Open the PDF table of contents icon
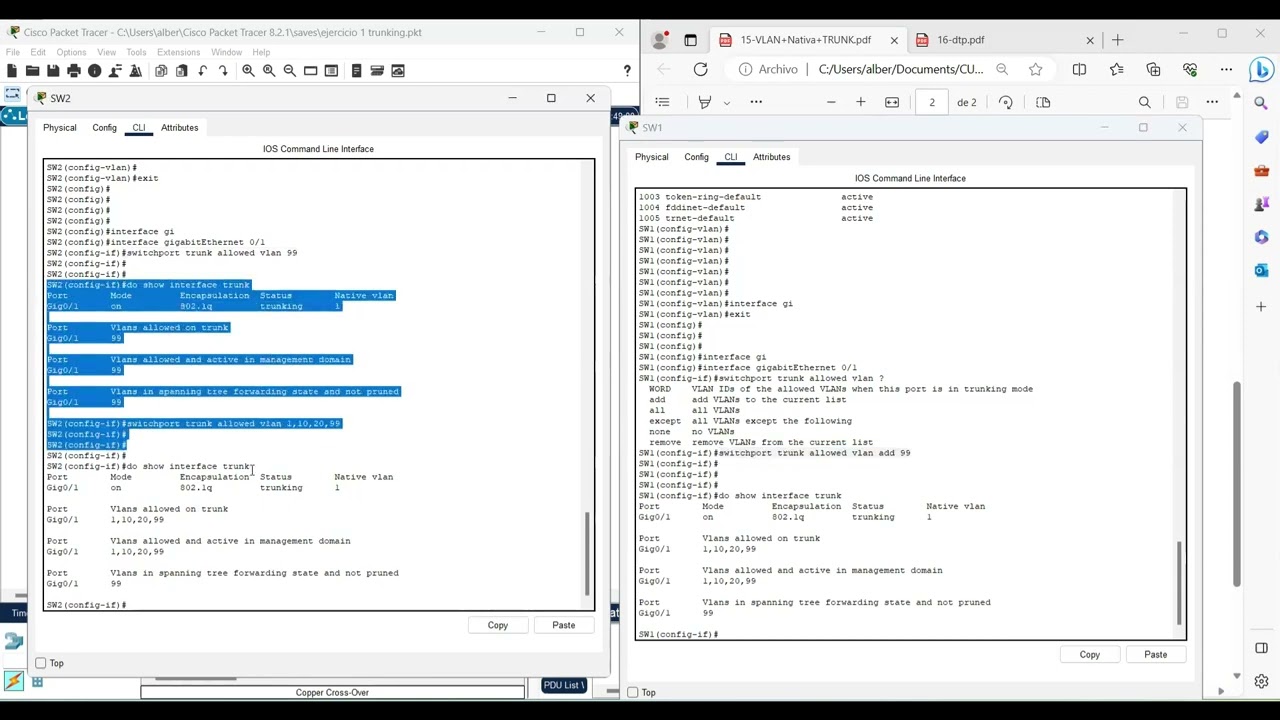 (x=662, y=102)
